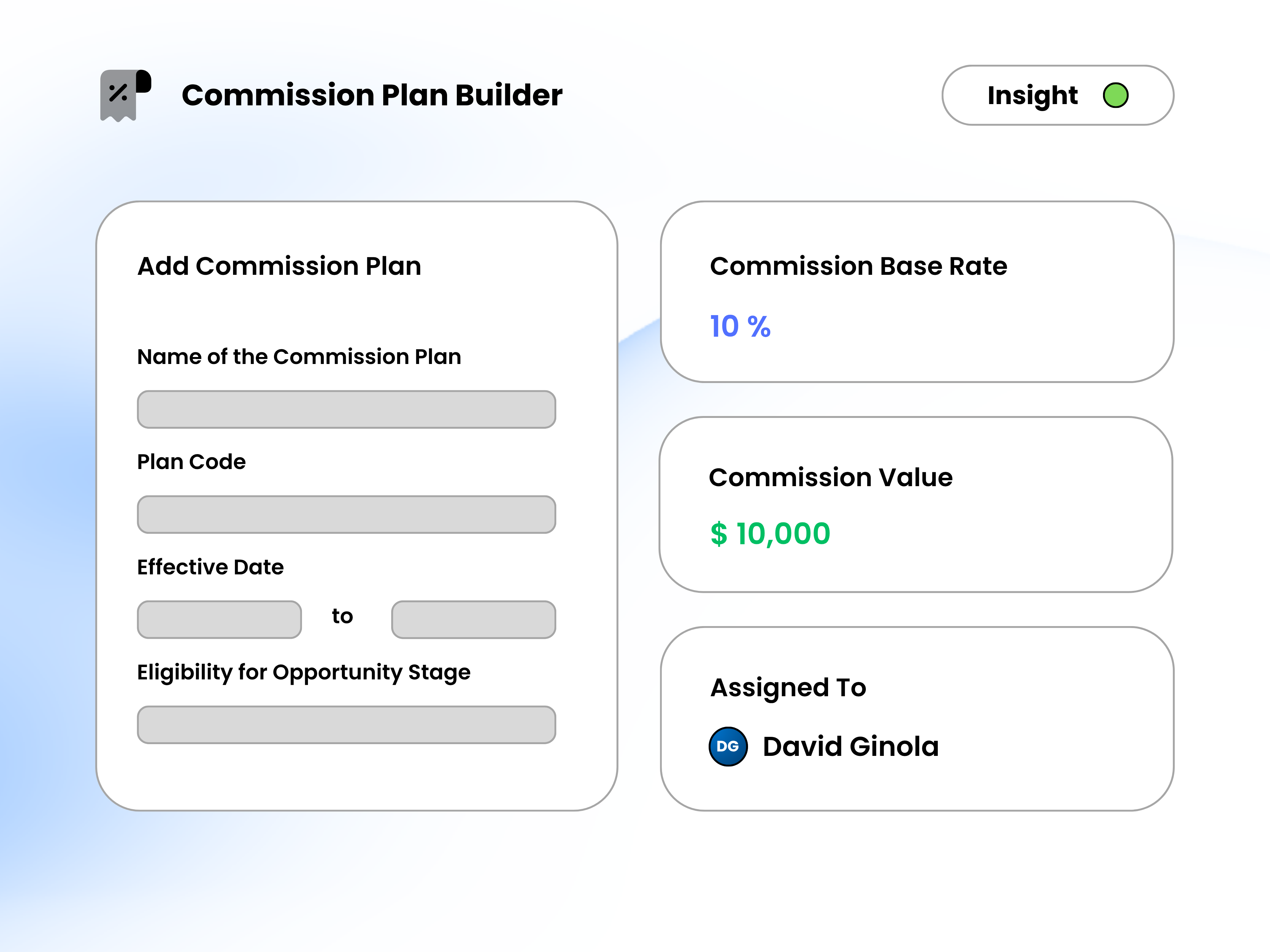Image resolution: width=1270 pixels, height=952 pixels.
Task: Click the Eligibility for Opportunity Stage label
Action: [x=304, y=672]
